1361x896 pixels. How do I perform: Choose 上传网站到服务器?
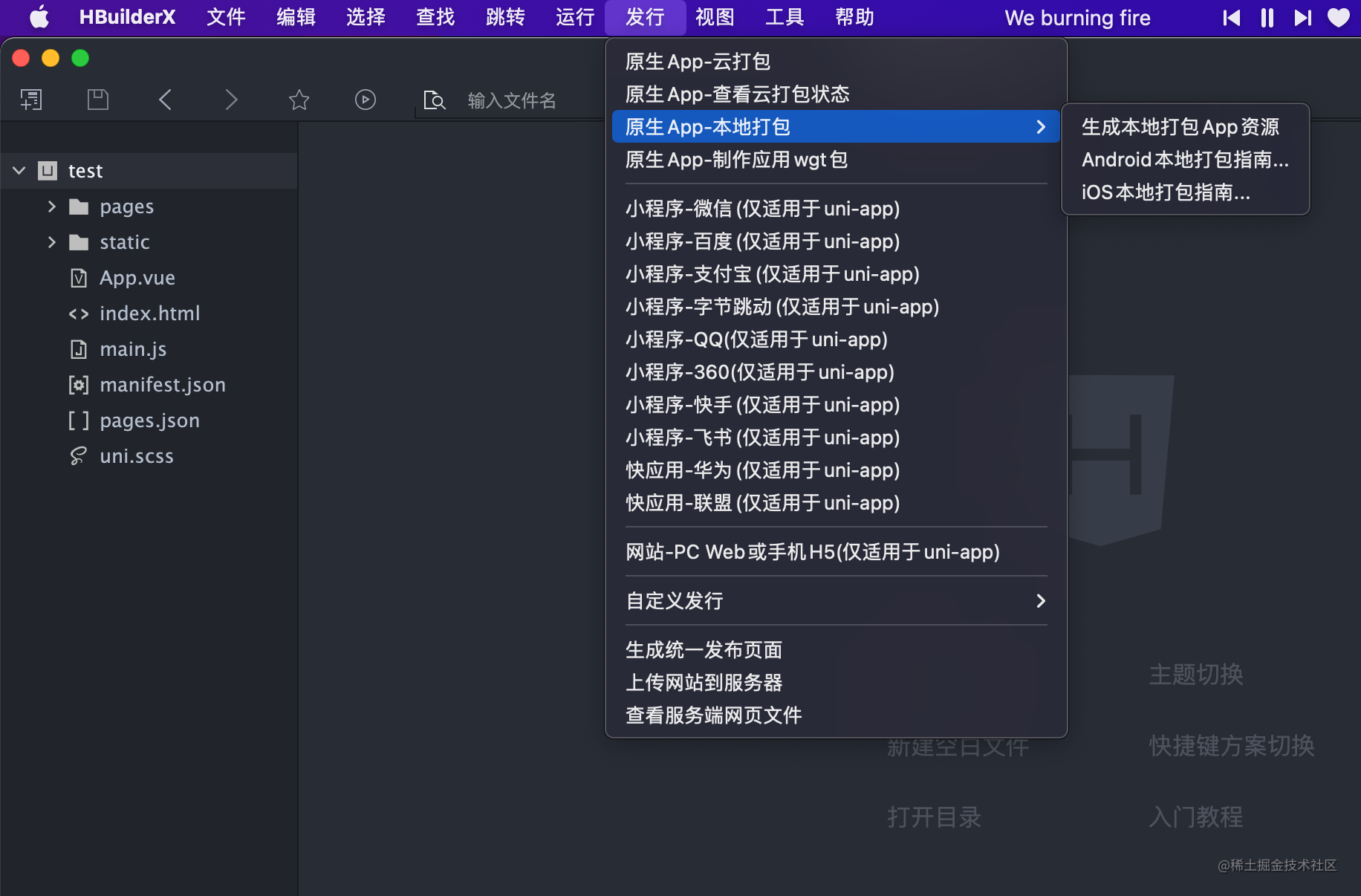coord(836,682)
